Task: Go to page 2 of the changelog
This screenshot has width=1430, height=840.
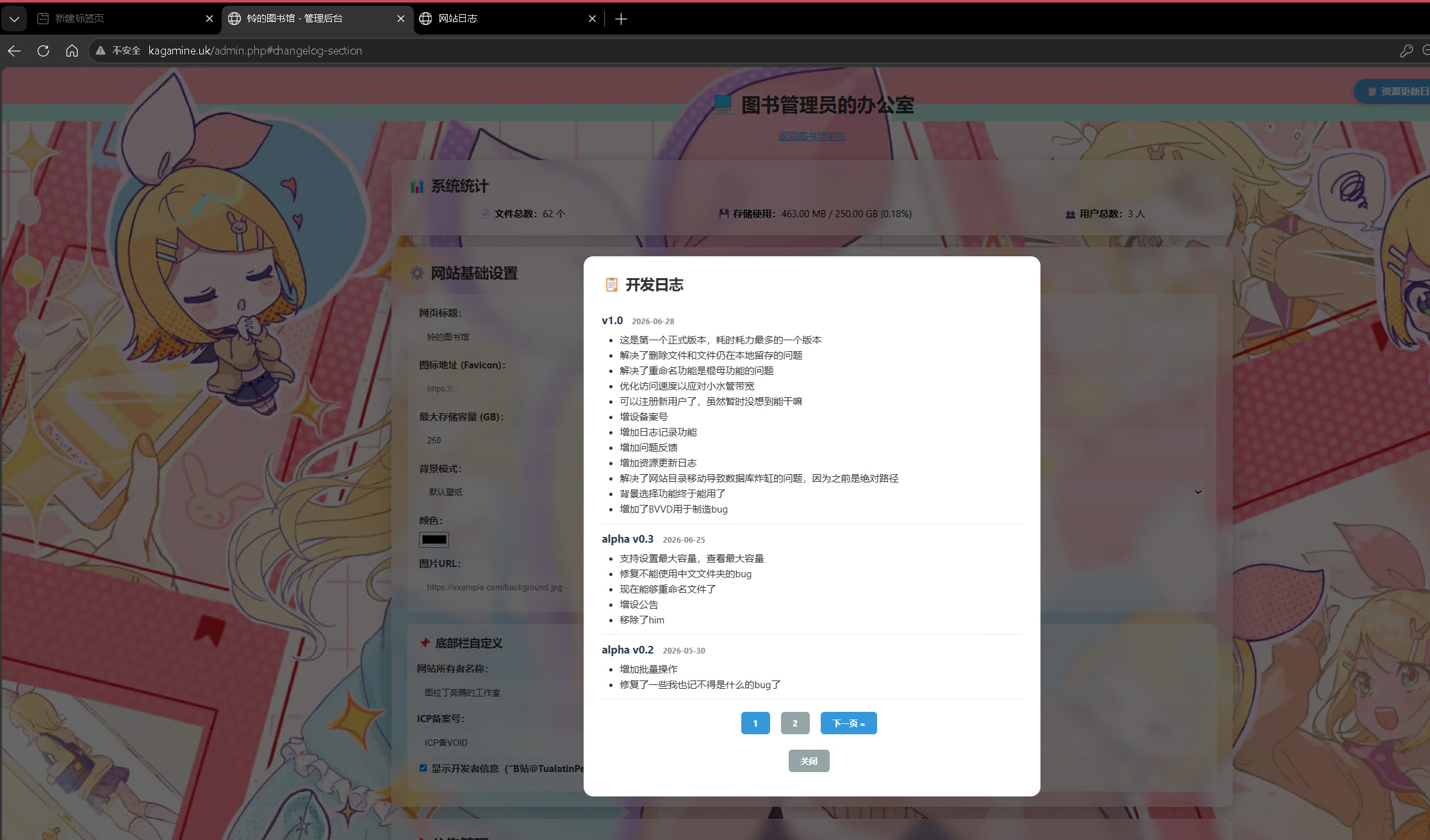Action: click(x=795, y=723)
